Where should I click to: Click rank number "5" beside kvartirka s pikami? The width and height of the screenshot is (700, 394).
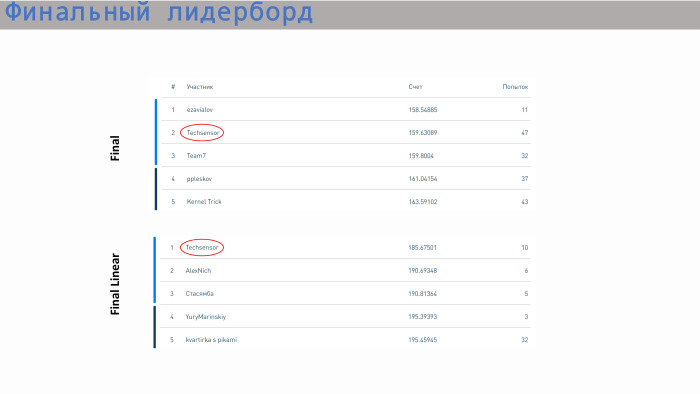click(172, 340)
